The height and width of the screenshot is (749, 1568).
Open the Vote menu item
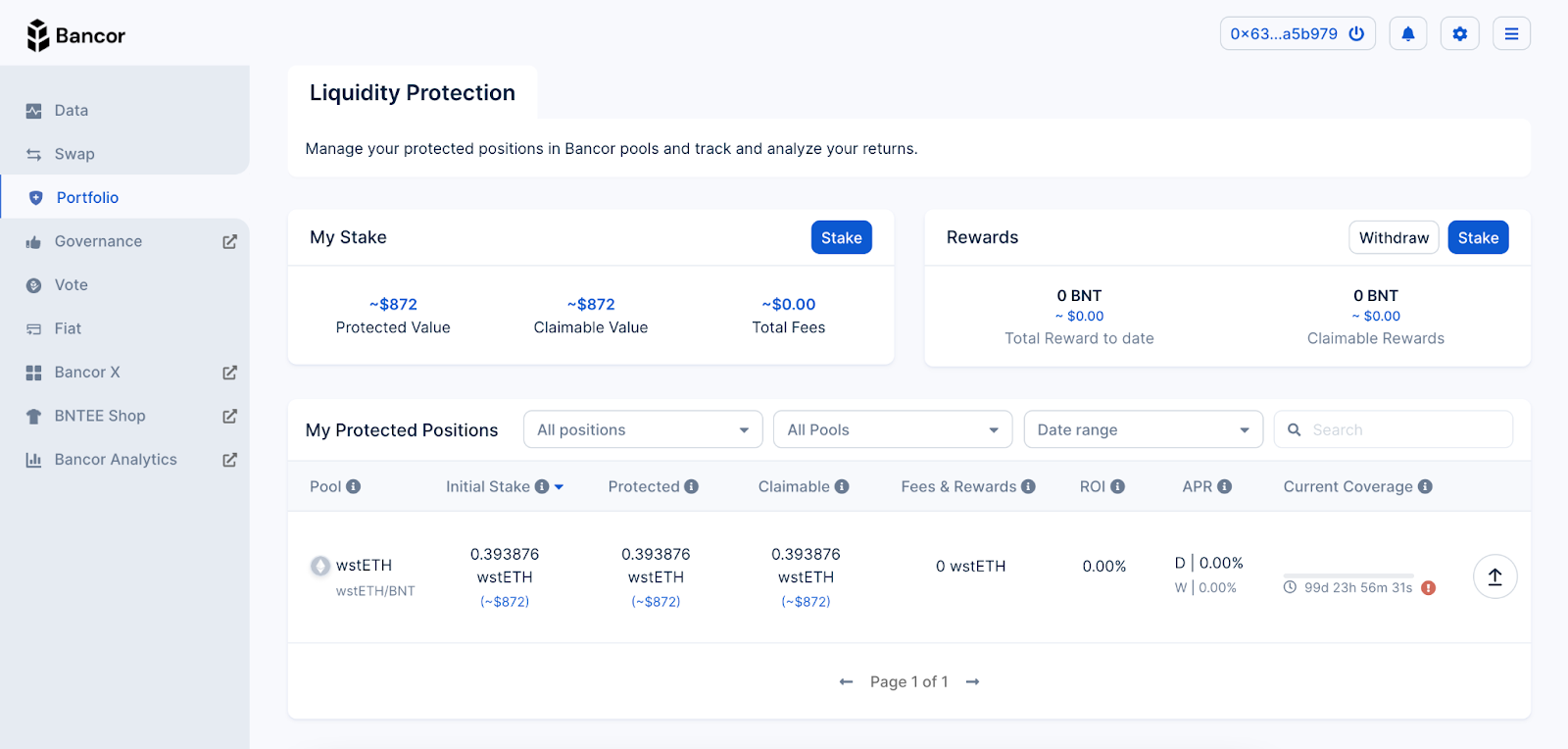click(124, 285)
